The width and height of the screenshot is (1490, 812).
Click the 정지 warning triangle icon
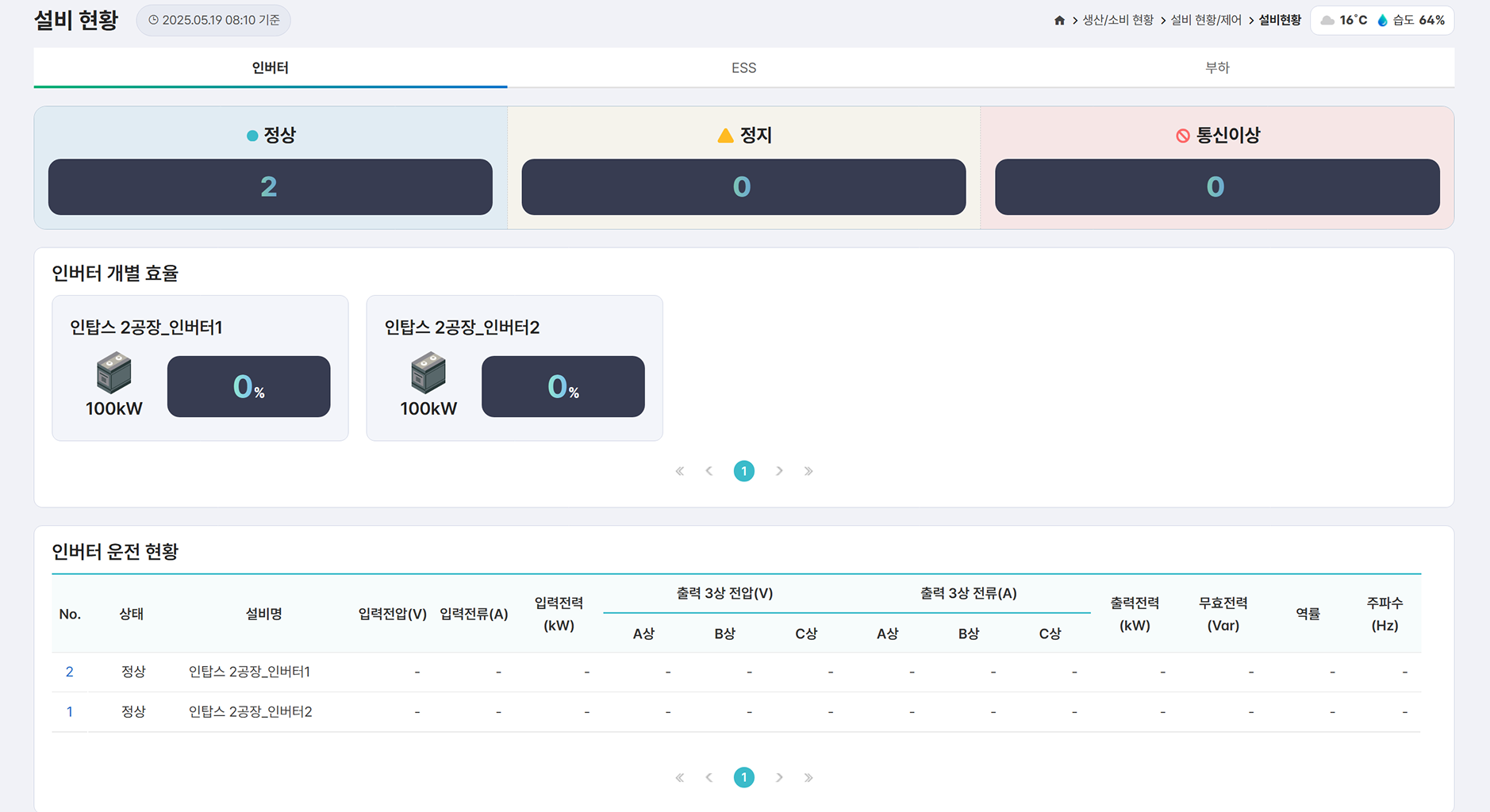click(x=725, y=136)
